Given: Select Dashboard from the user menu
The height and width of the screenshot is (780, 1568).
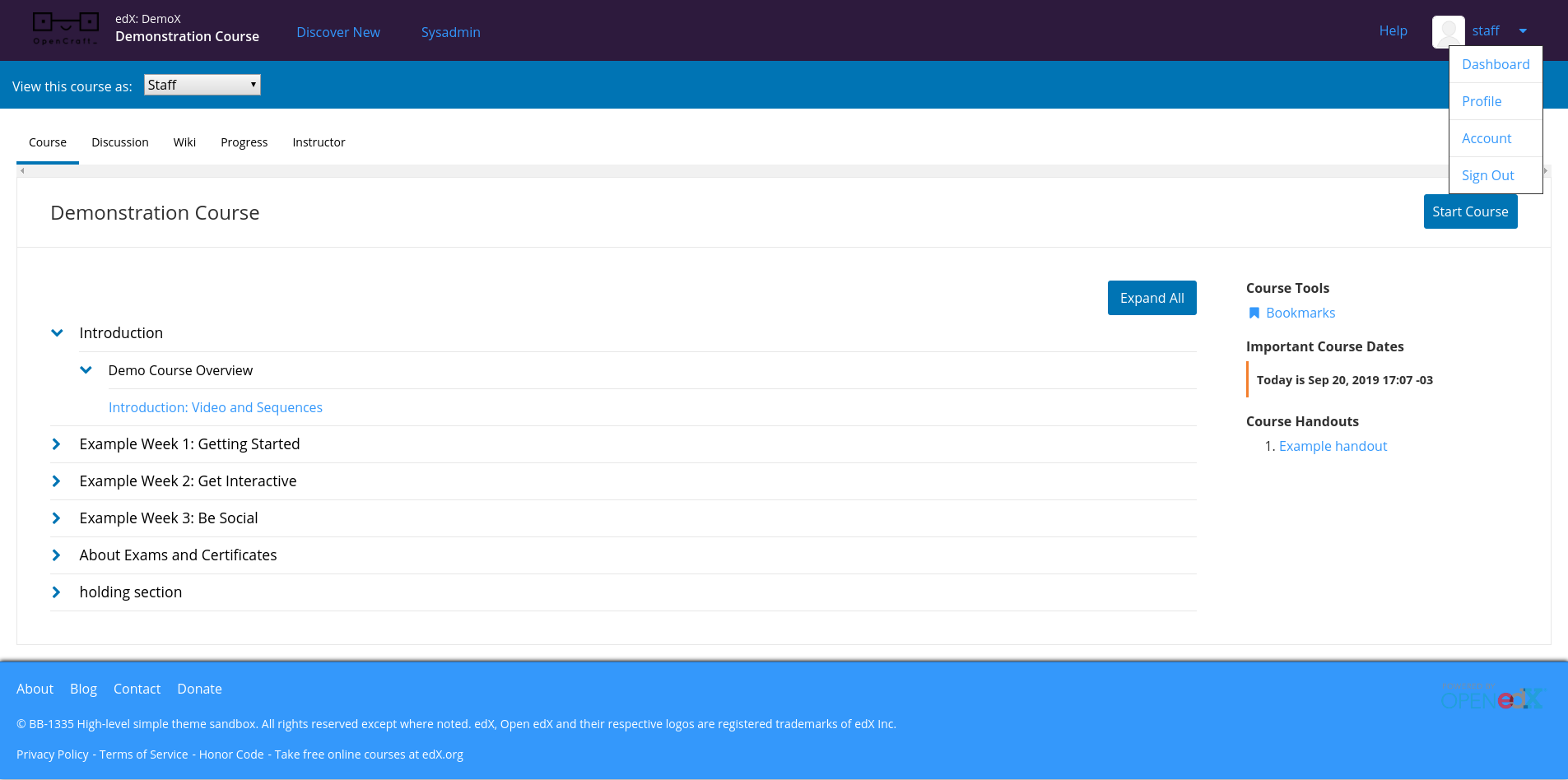Looking at the screenshot, I should pyautogui.click(x=1496, y=64).
